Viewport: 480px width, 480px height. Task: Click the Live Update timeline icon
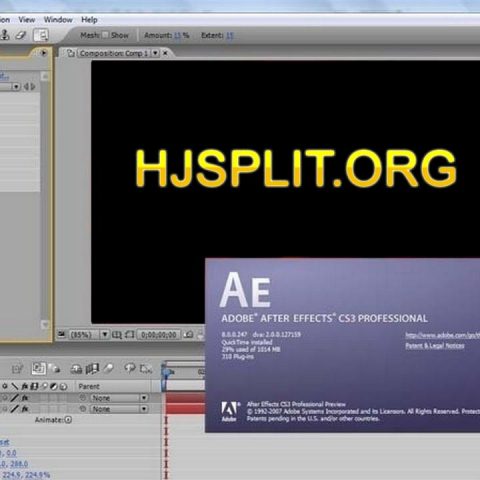coord(38,368)
